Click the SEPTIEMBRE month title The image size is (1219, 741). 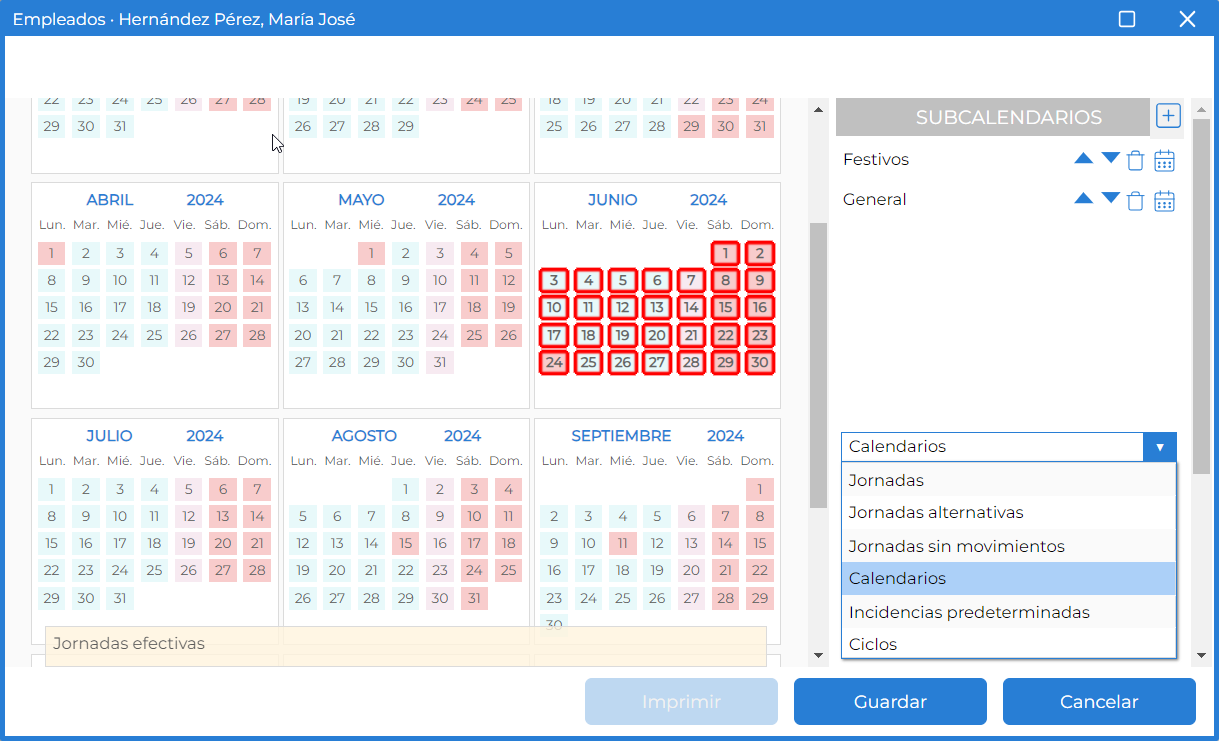[621, 436]
